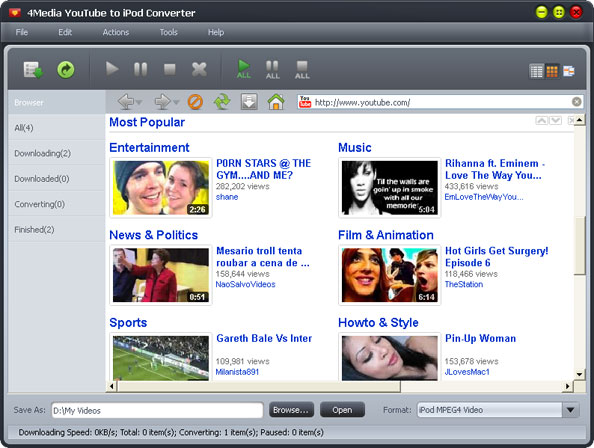Click the horizontal scrollbar right arrow
The height and width of the screenshot is (448, 594).
pos(567,386)
